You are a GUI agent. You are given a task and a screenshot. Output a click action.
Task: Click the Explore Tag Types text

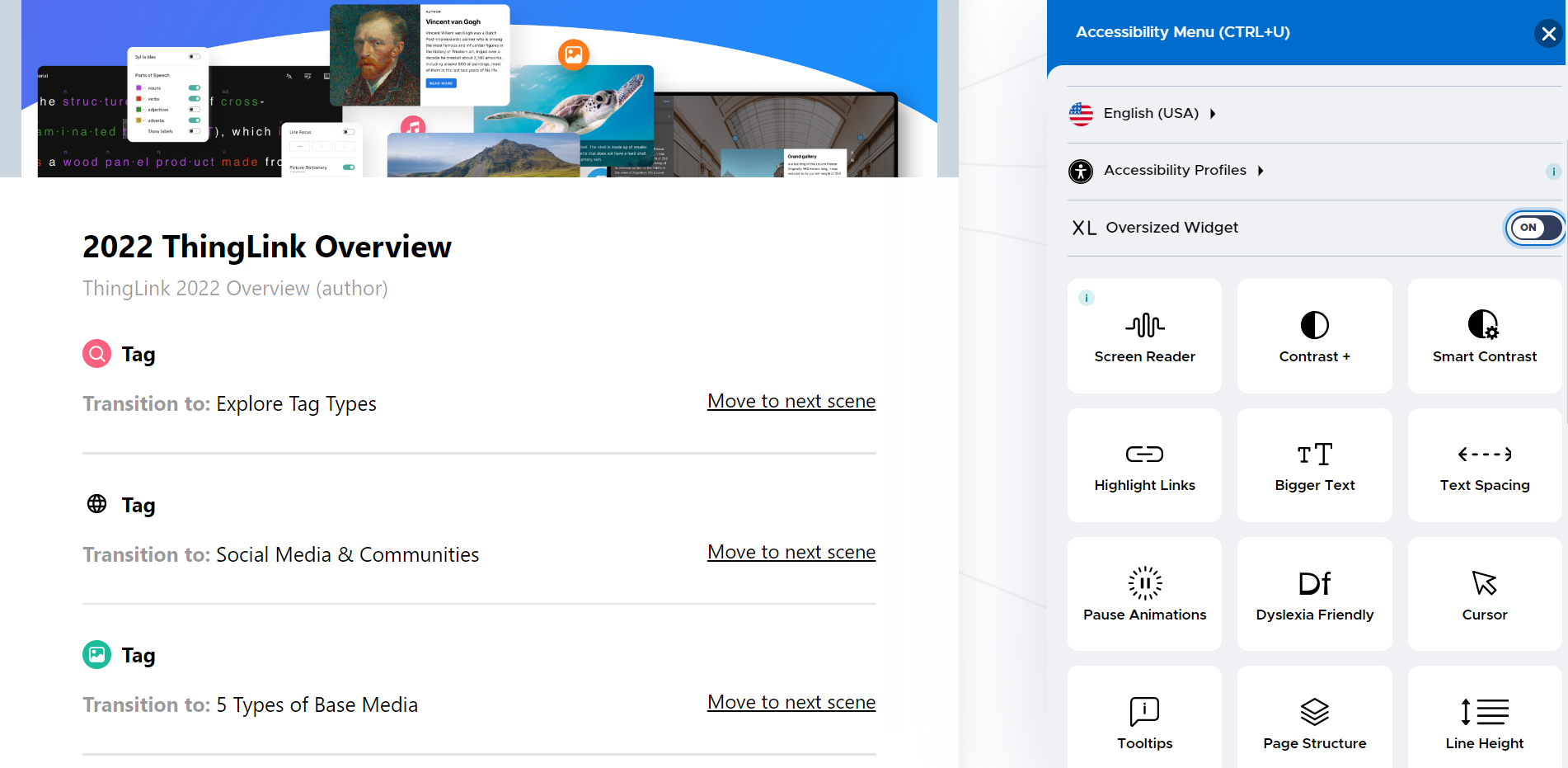point(296,404)
